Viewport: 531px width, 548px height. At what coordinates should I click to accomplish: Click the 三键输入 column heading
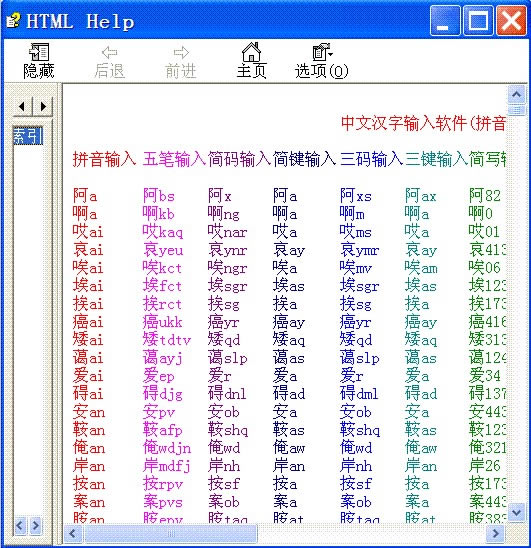436,159
